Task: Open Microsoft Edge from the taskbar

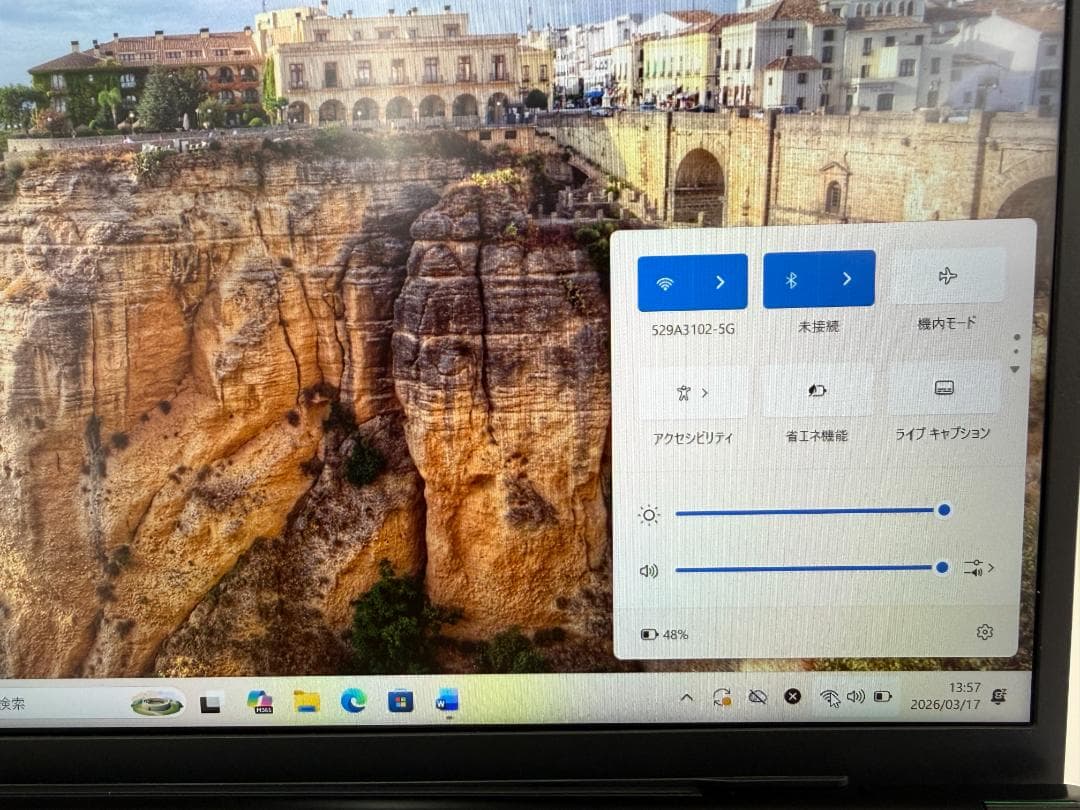Action: click(353, 701)
